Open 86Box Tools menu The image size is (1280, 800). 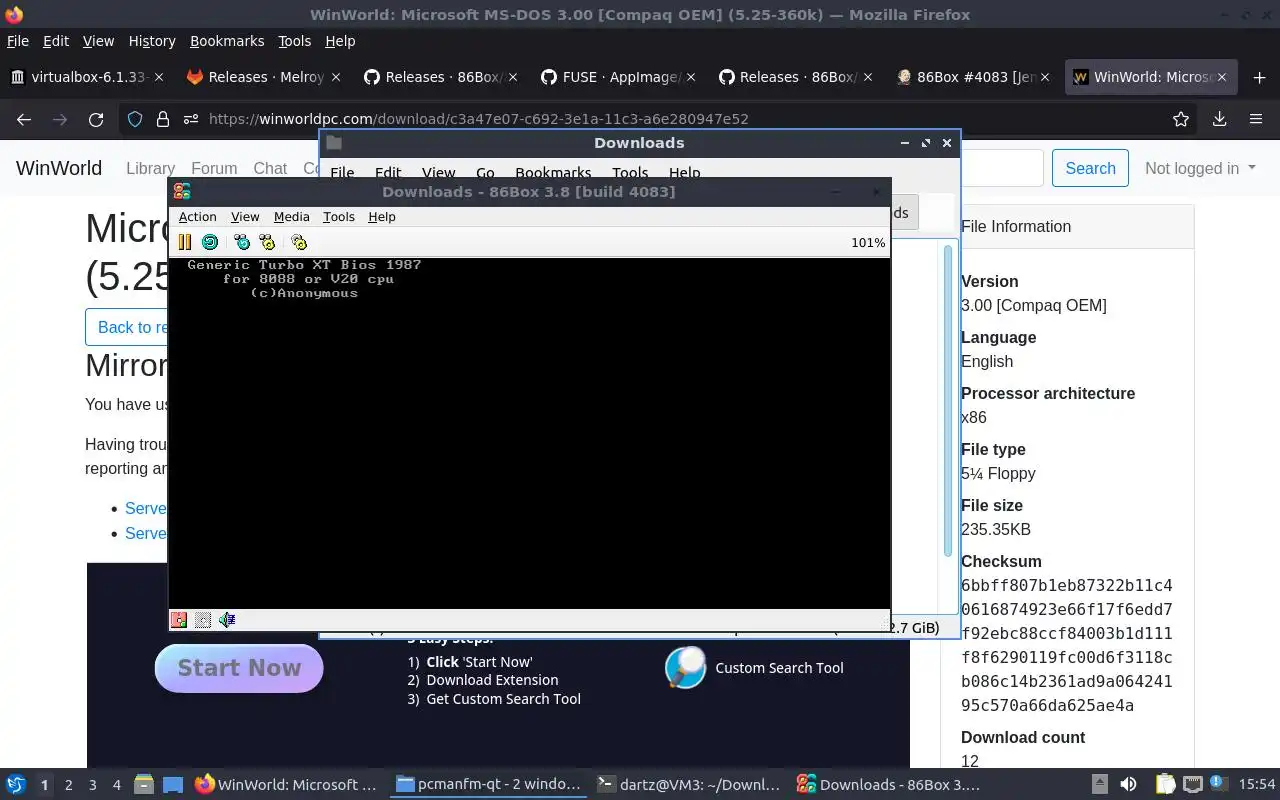pos(339,217)
